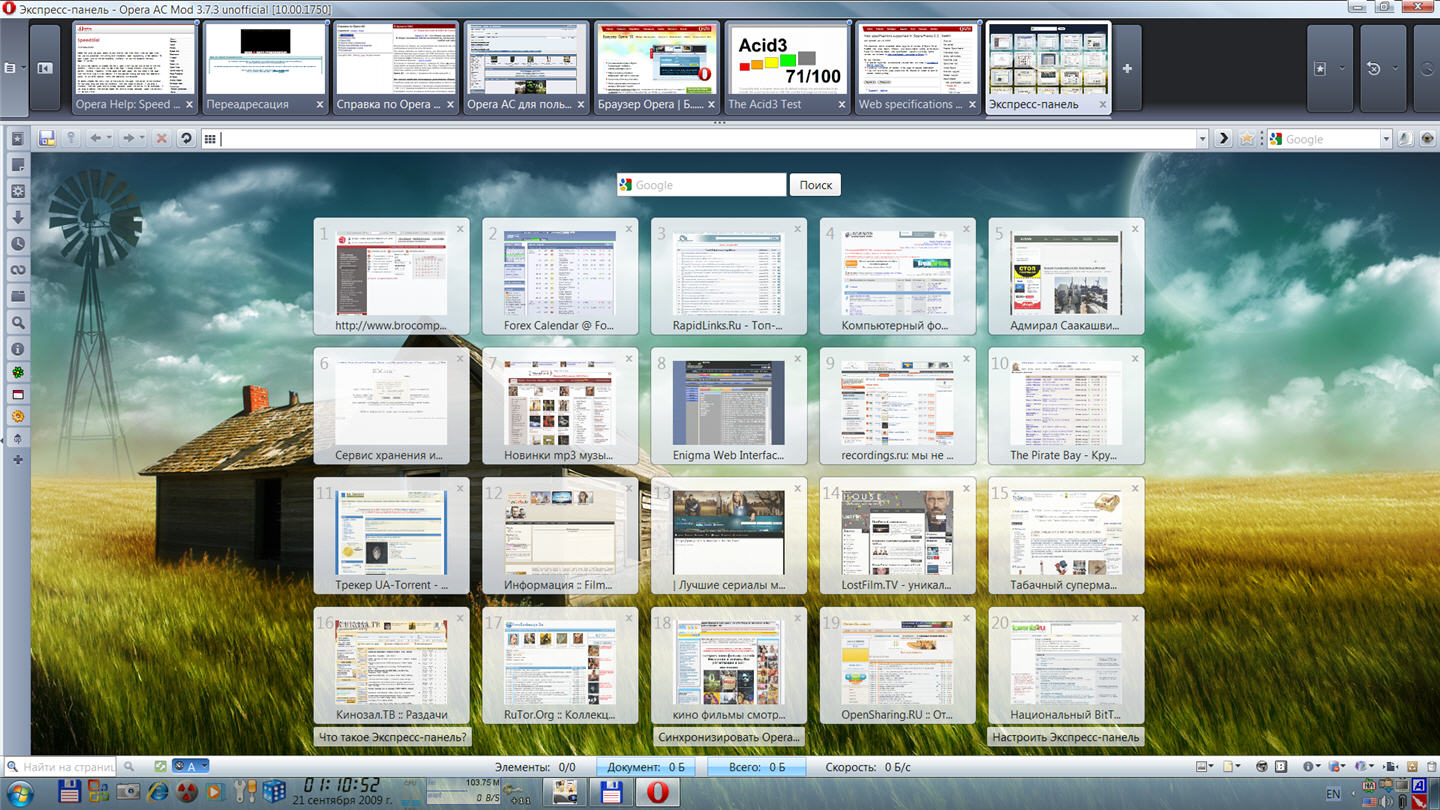Open new tab with plus button

point(1127,69)
